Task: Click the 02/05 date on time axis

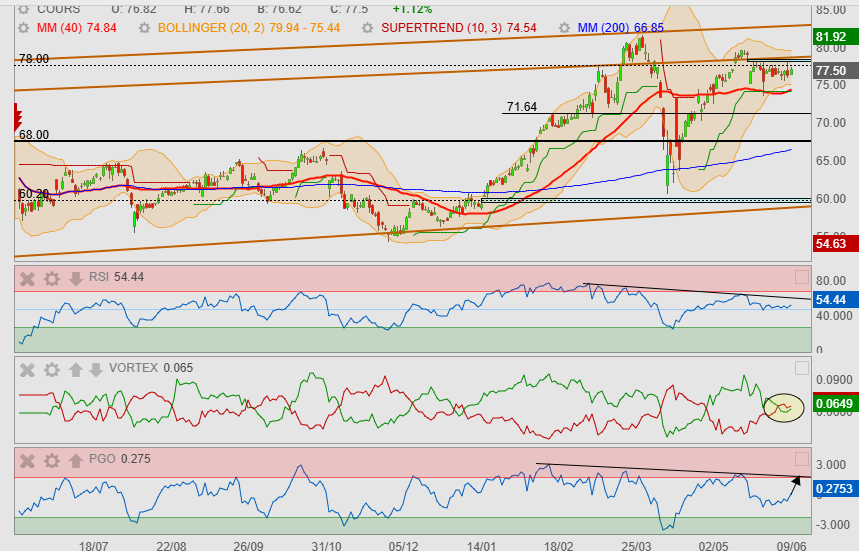Action: [713, 546]
